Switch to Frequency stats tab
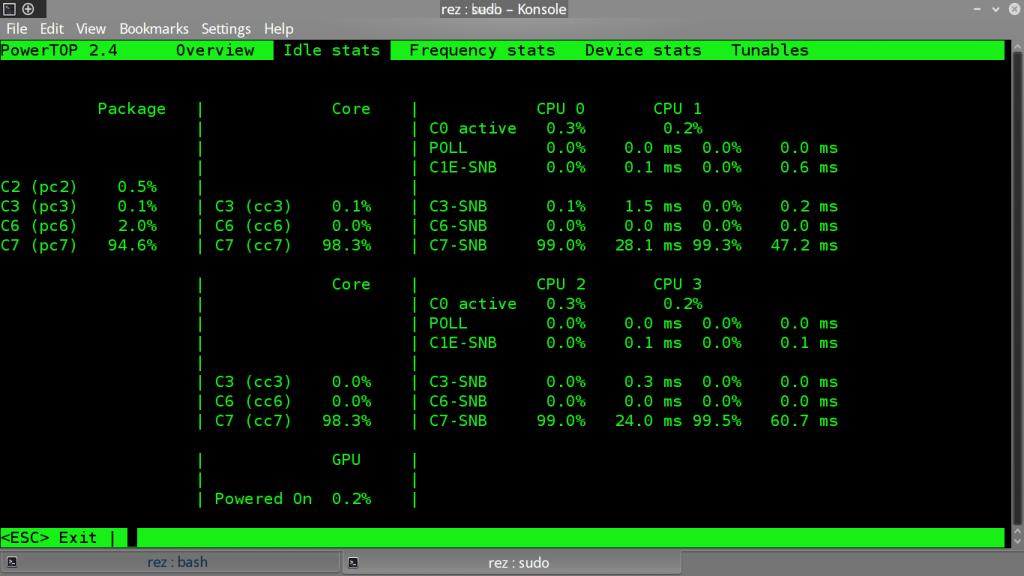The height and width of the screenshot is (576, 1024). [x=482, y=50]
